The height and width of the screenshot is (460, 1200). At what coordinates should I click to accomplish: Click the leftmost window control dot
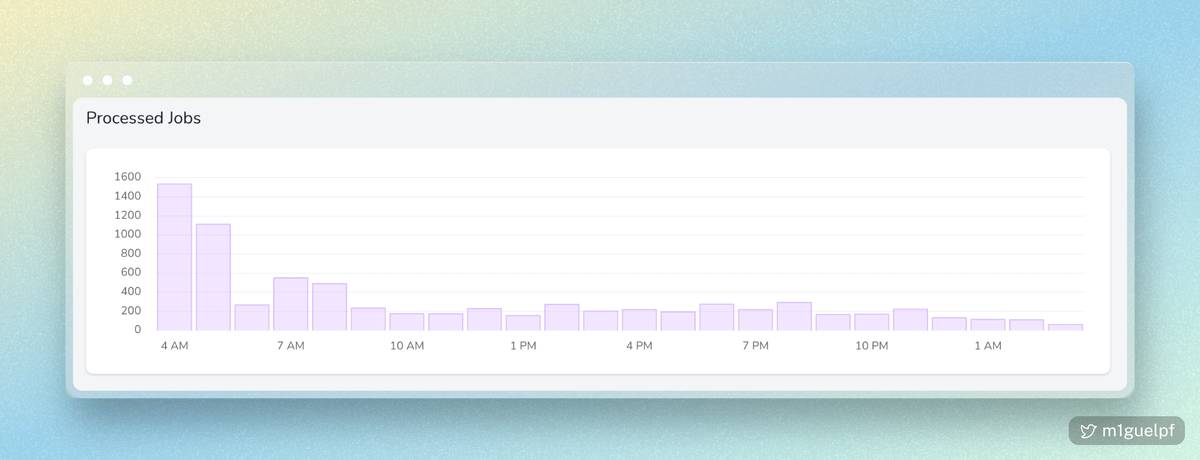point(88,80)
